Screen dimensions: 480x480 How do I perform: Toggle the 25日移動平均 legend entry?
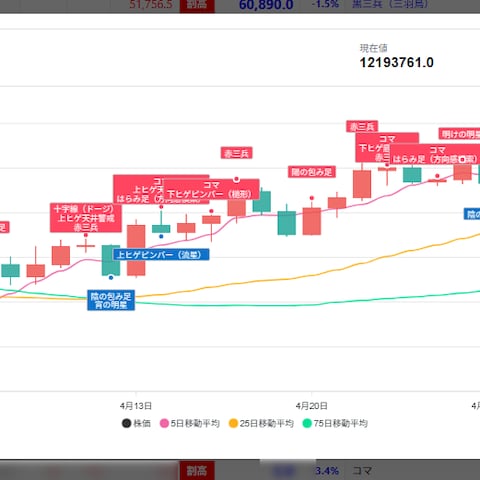click(x=261, y=423)
